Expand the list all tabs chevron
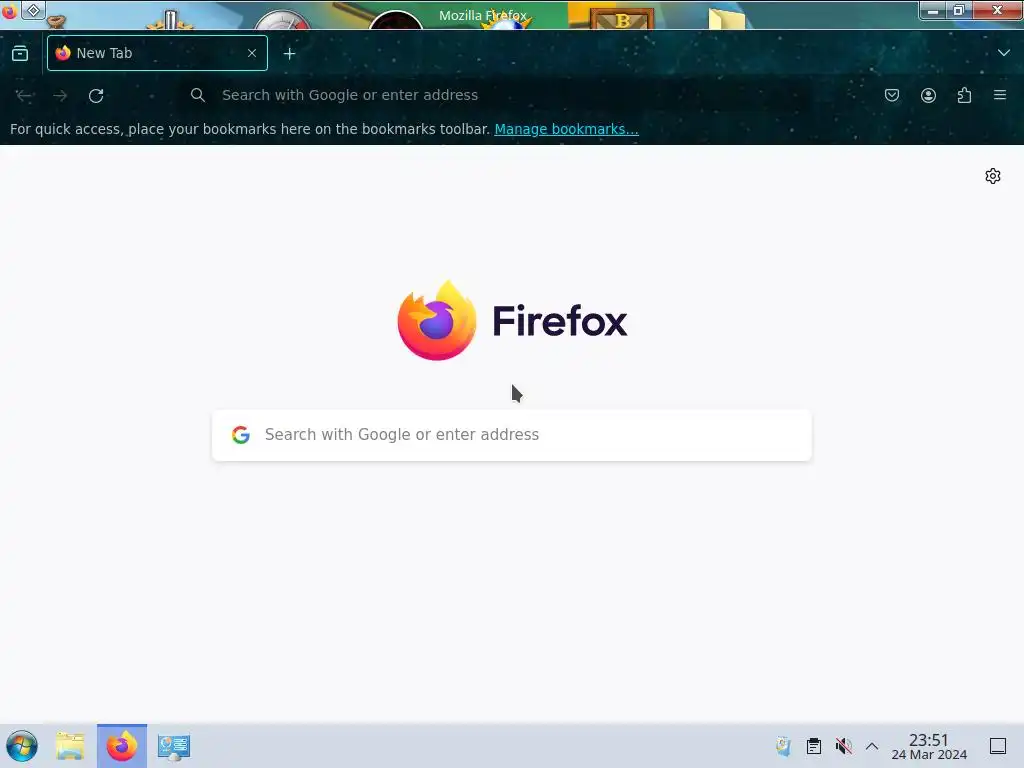 point(1004,53)
